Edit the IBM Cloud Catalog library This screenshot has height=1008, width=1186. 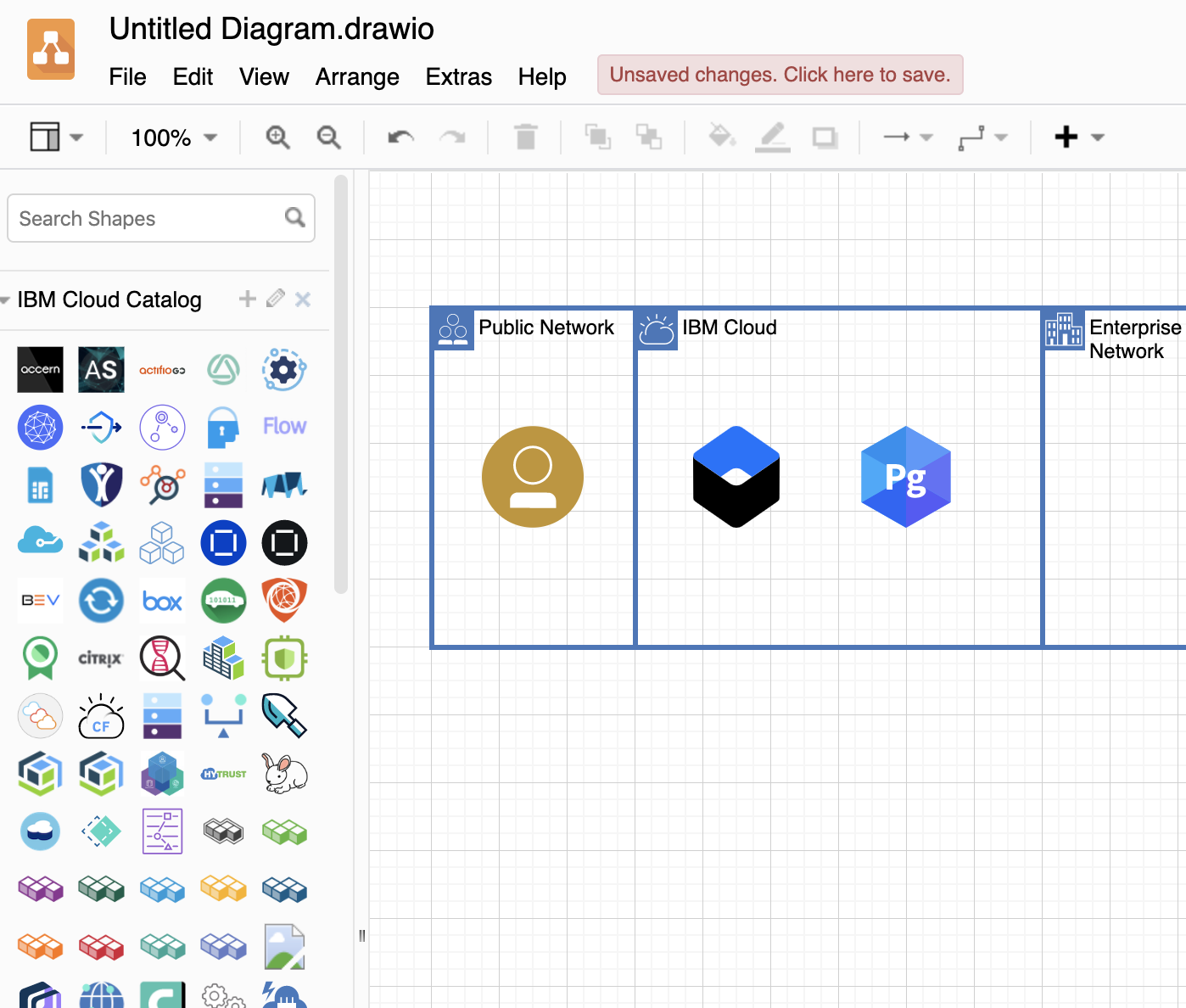[x=275, y=299]
